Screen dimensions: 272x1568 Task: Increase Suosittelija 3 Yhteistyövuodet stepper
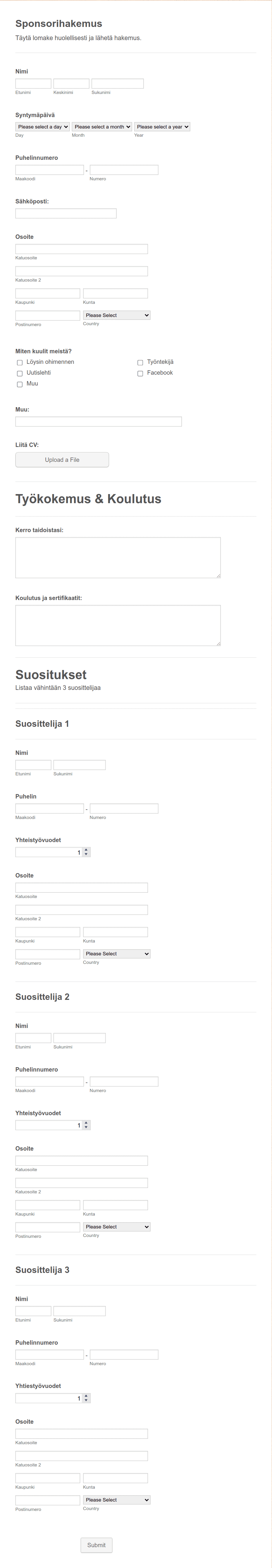click(x=86, y=1396)
